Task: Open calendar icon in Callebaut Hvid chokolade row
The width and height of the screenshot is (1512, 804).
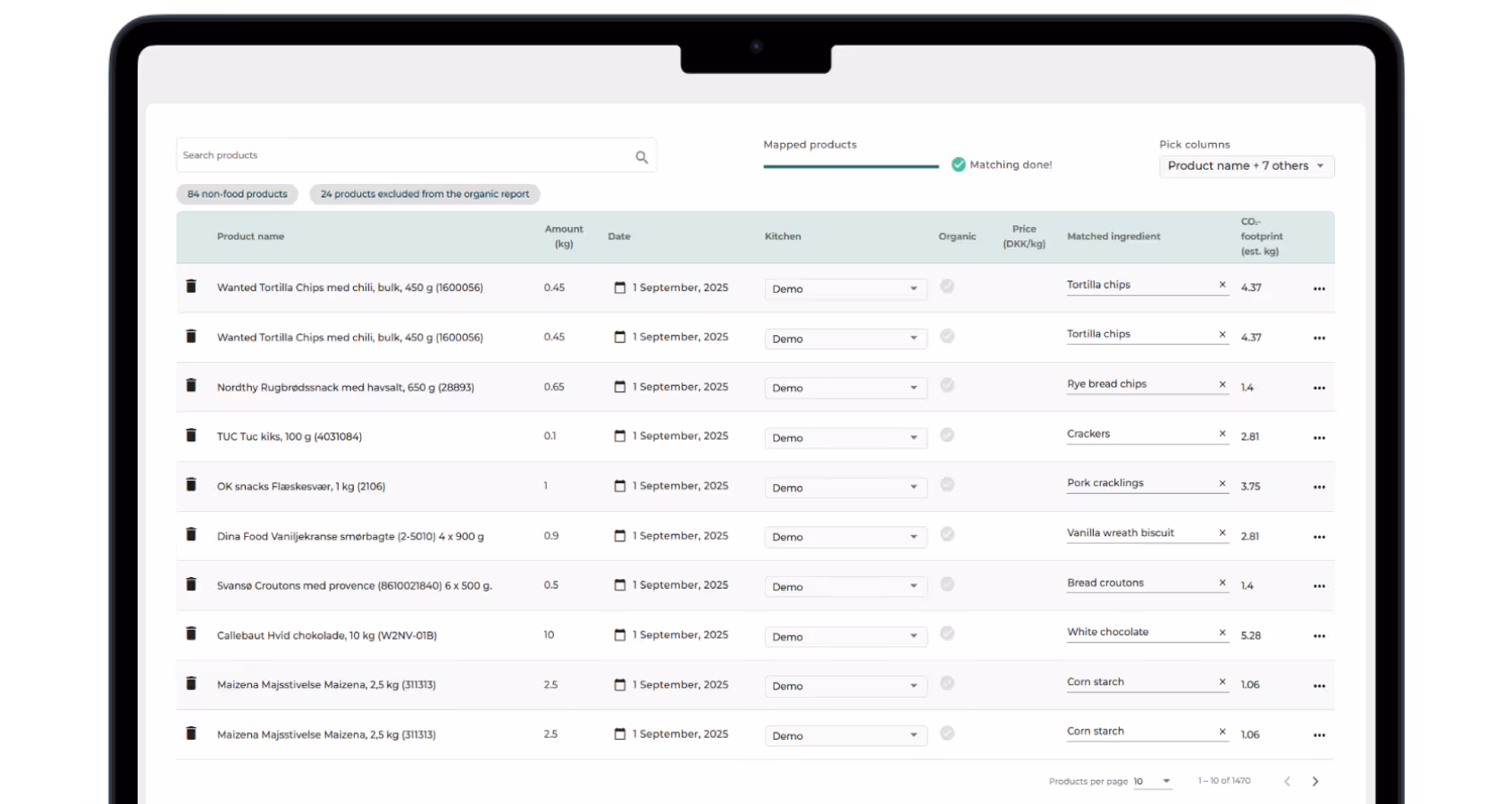Action: [619, 635]
